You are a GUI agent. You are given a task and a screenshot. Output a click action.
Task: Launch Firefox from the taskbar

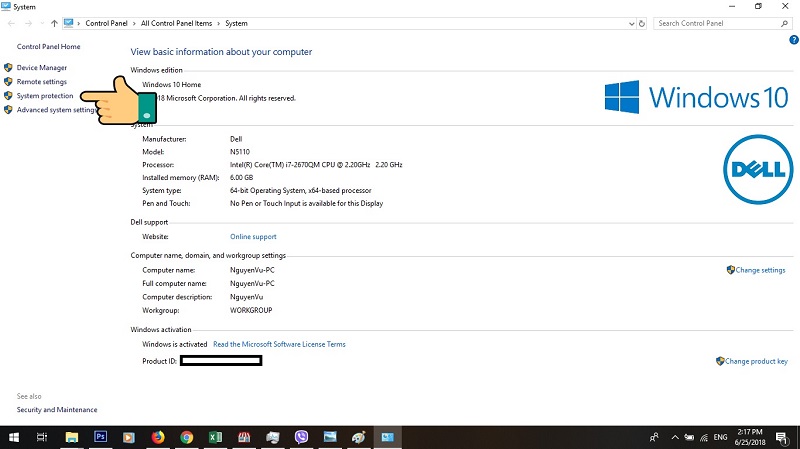158,437
